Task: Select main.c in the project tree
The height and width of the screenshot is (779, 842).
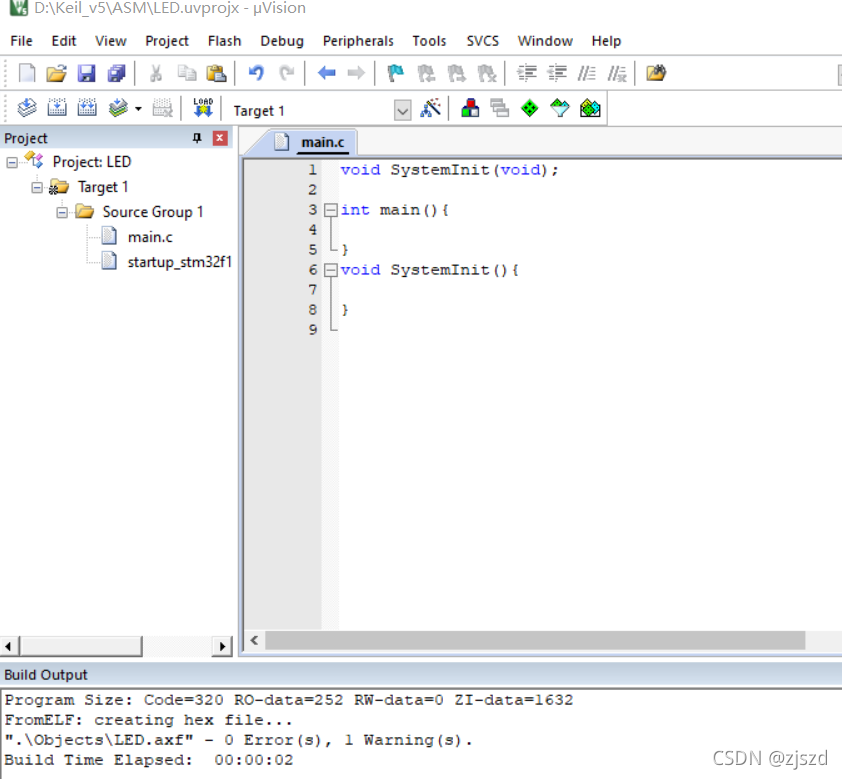Action: point(150,237)
